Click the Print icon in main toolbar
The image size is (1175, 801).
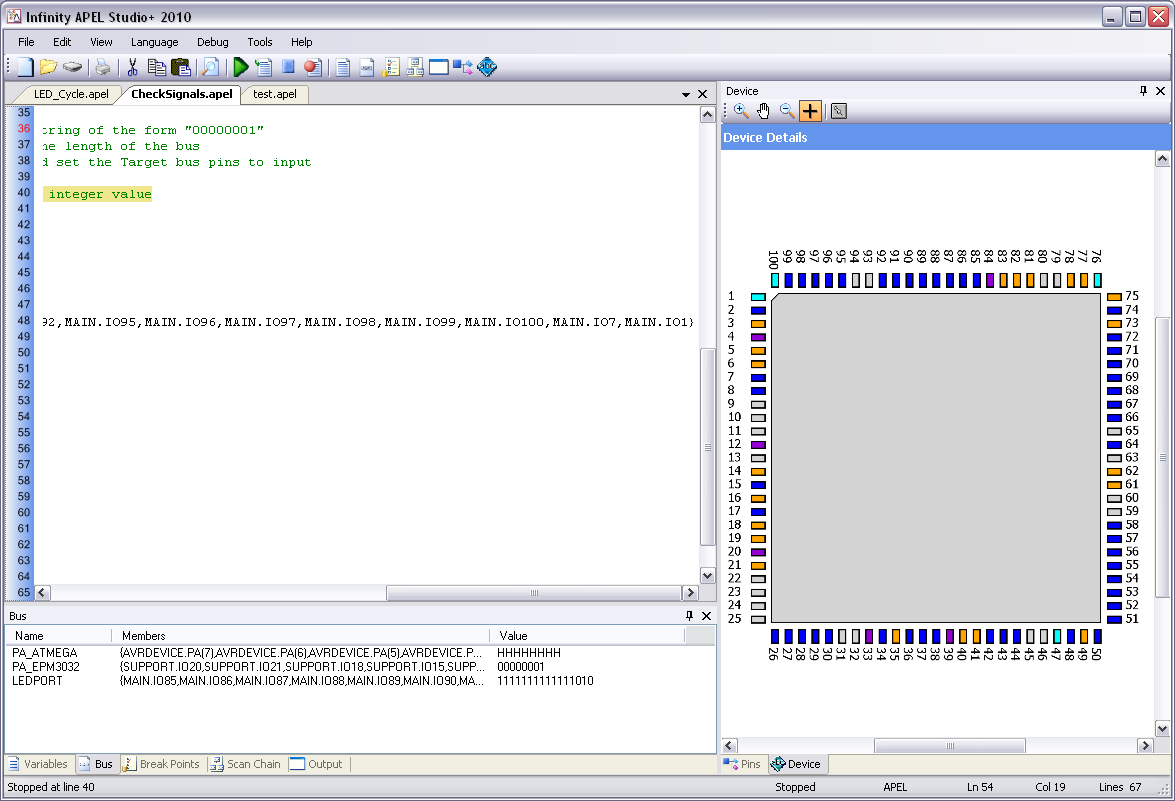[x=103, y=67]
